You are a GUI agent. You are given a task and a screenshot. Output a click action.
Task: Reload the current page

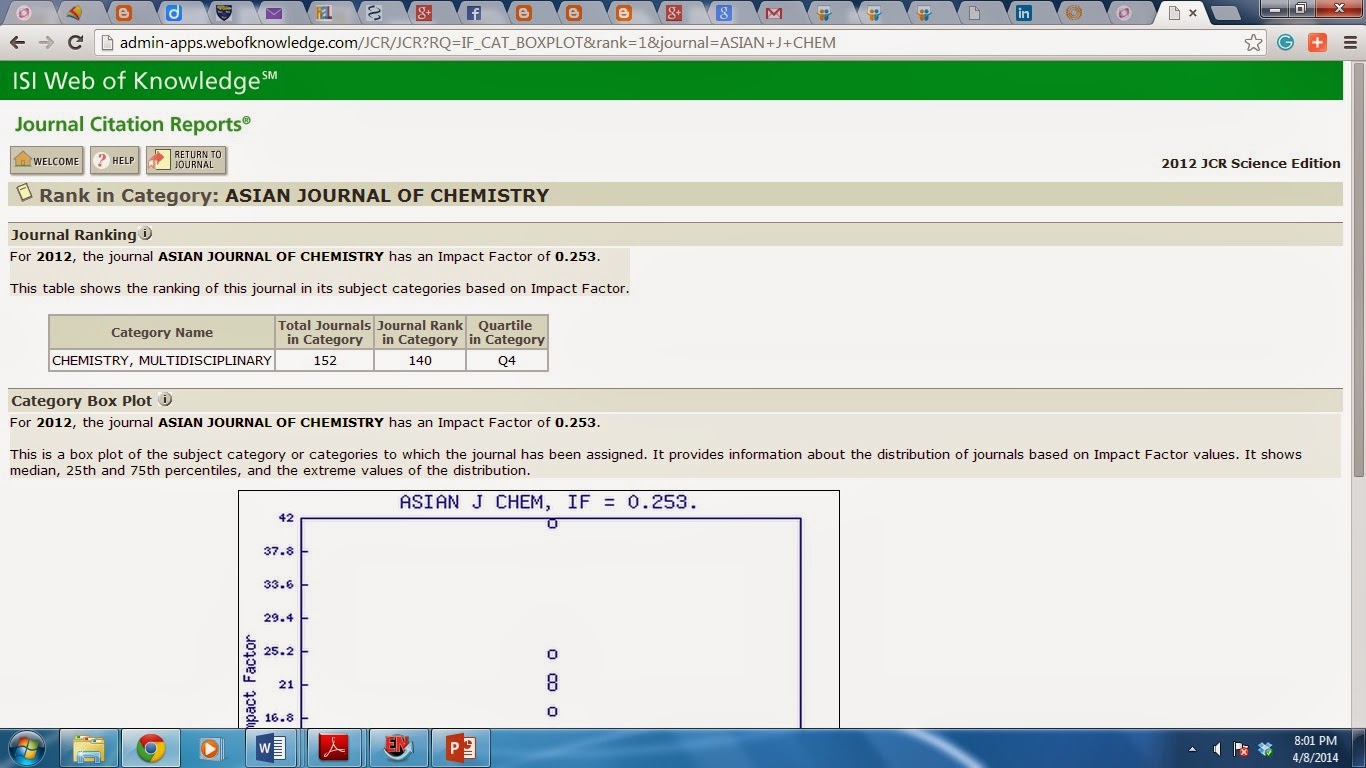(75, 43)
